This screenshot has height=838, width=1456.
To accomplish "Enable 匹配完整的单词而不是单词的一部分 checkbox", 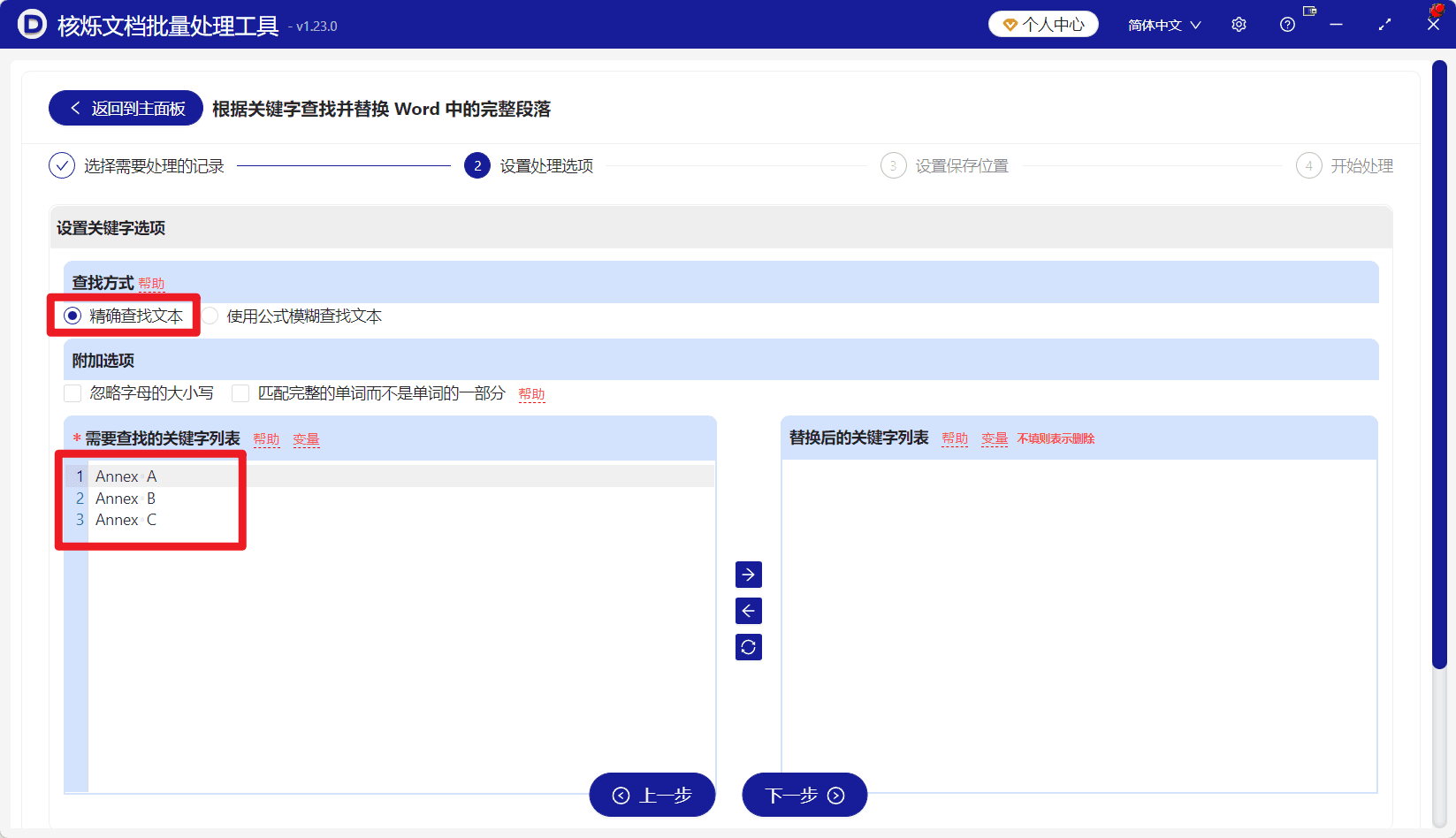I will (240, 393).
